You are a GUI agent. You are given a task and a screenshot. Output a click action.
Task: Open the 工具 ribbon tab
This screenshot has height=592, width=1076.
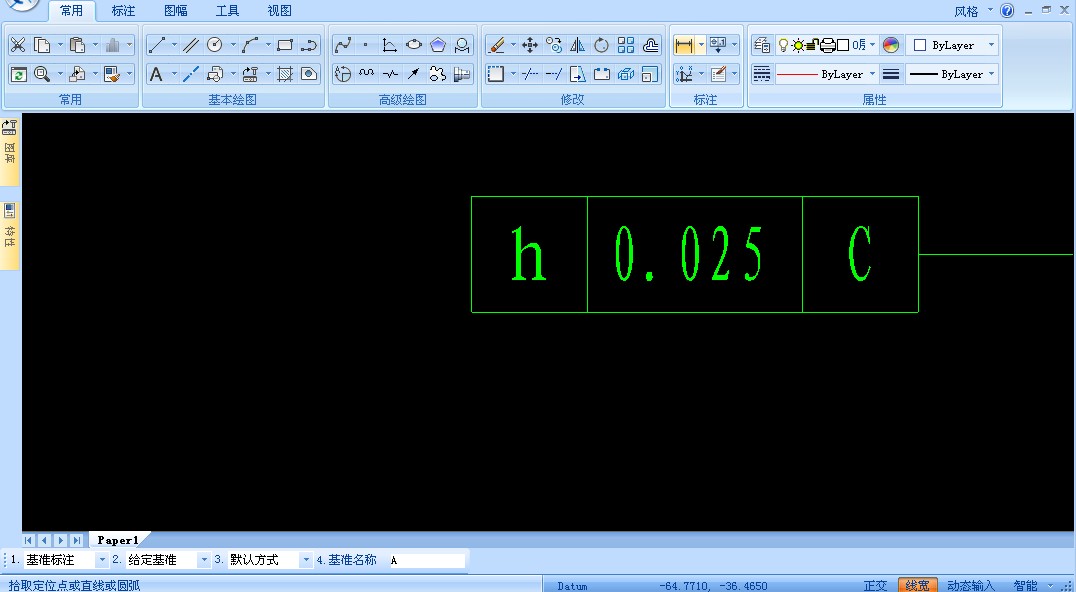227,10
